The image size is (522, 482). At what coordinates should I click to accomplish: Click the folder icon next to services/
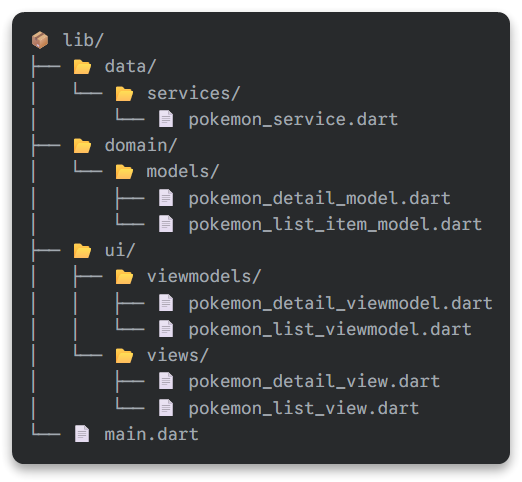point(124,93)
